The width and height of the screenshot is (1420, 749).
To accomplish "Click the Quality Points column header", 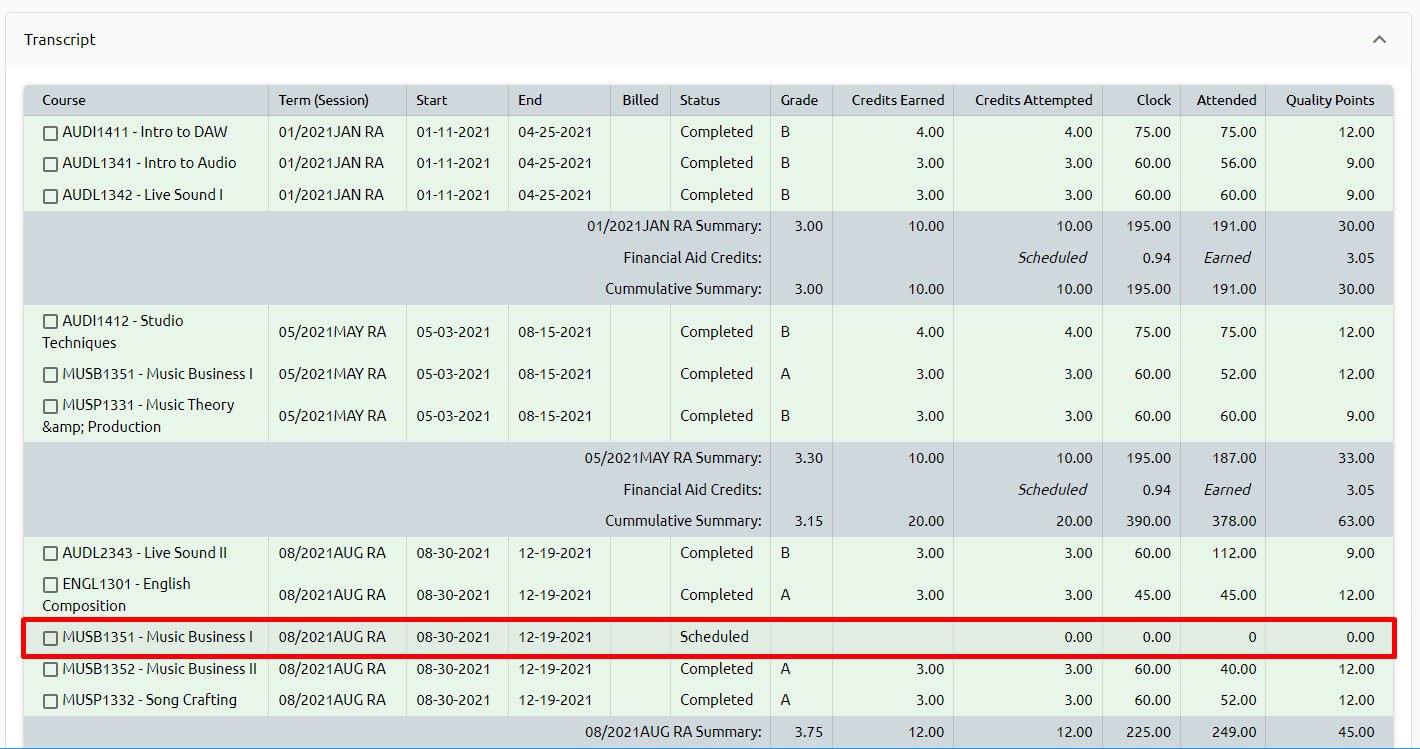I will coord(1329,100).
